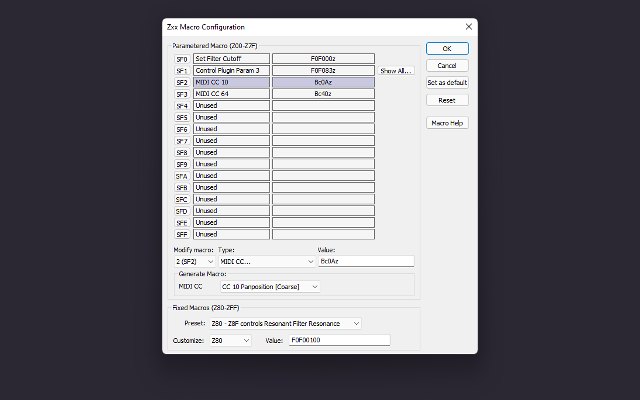Select the SF0 macro button
Image resolution: width=640 pixels, height=400 pixels.
pos(182,59)
